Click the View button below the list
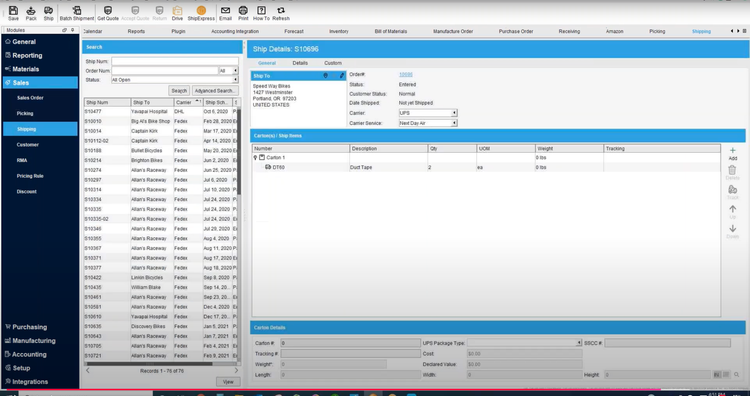The image size is (750, 396). 228,382
